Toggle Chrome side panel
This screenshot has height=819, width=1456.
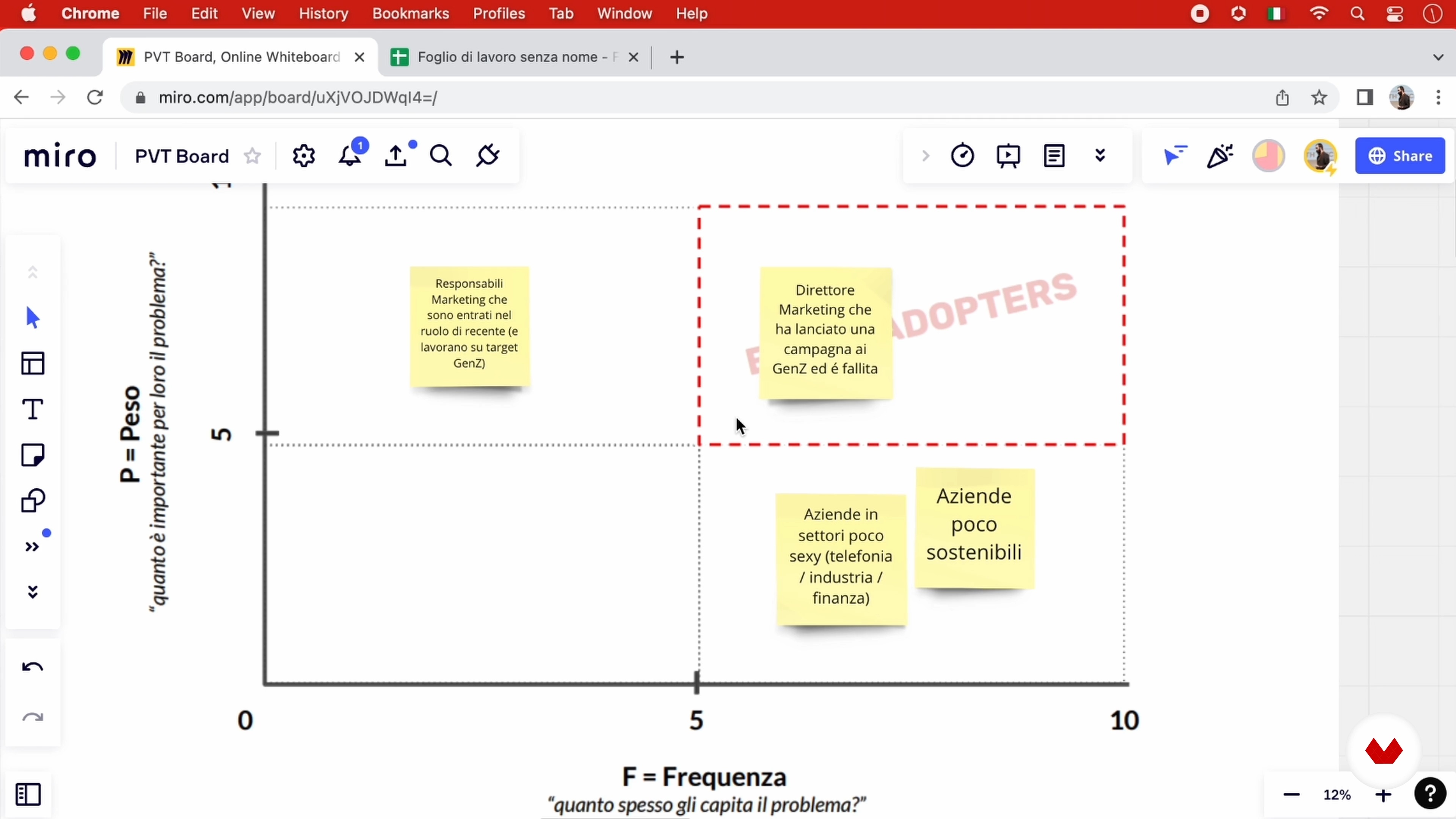(1365, 97)
